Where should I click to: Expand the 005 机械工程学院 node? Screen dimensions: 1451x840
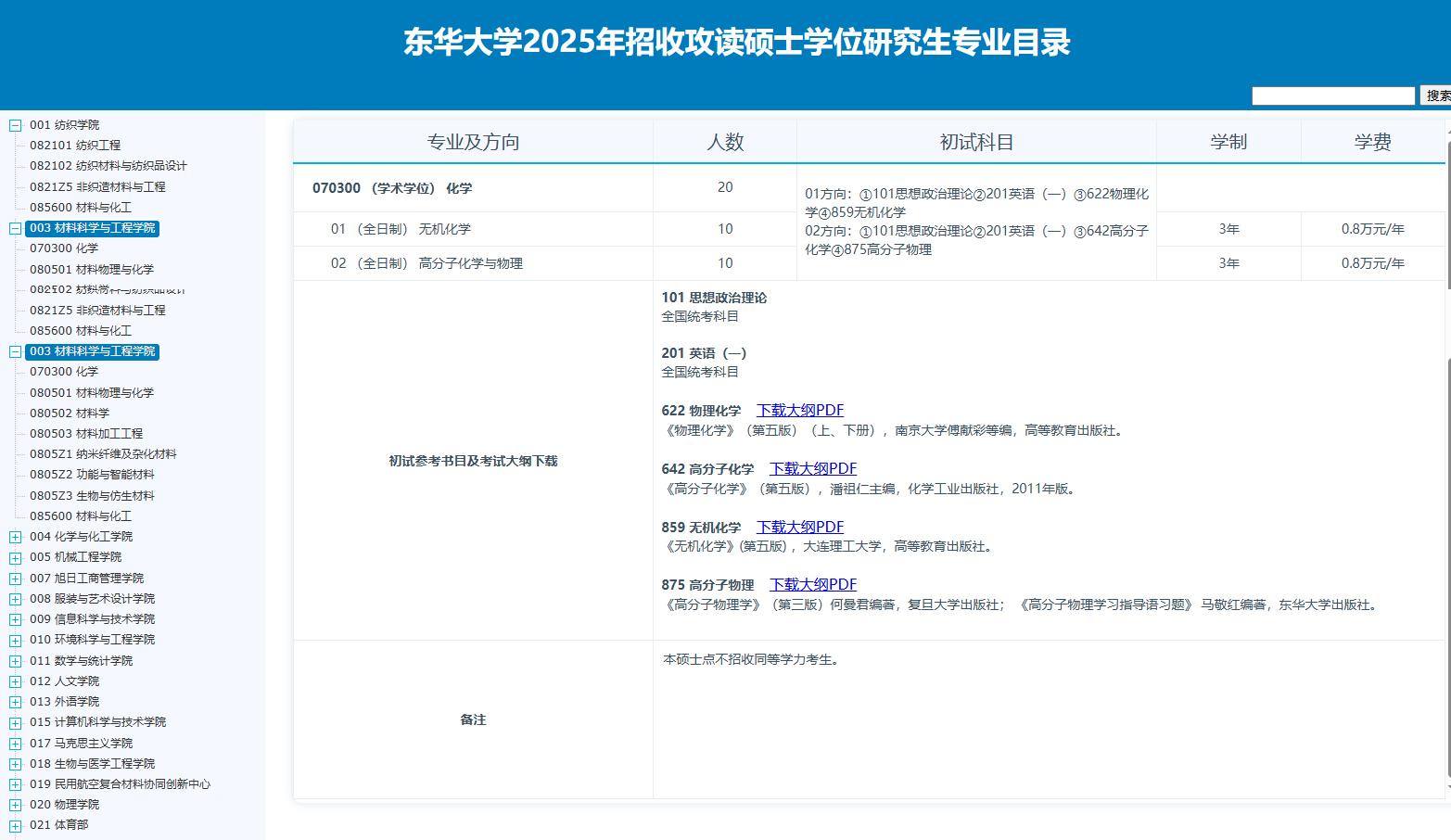(15, 557)
